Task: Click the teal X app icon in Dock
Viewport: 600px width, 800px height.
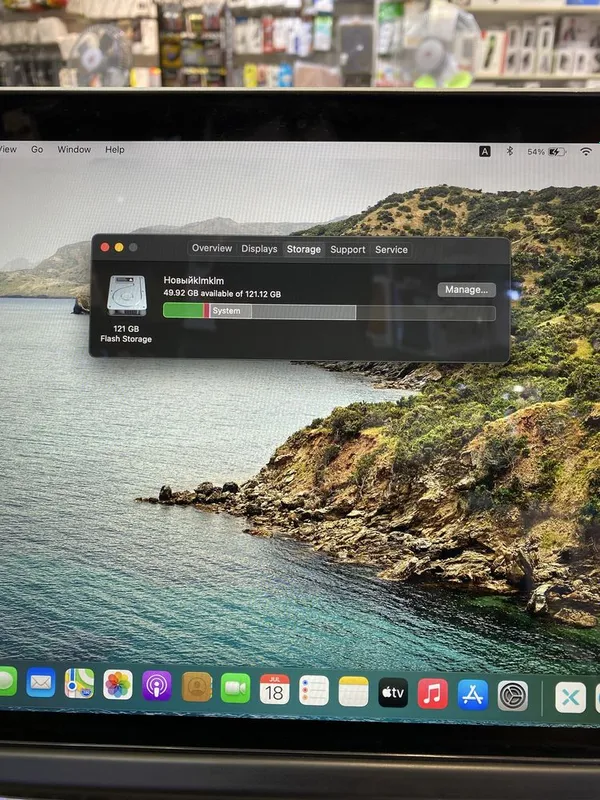Action: [x=570, y=697]
